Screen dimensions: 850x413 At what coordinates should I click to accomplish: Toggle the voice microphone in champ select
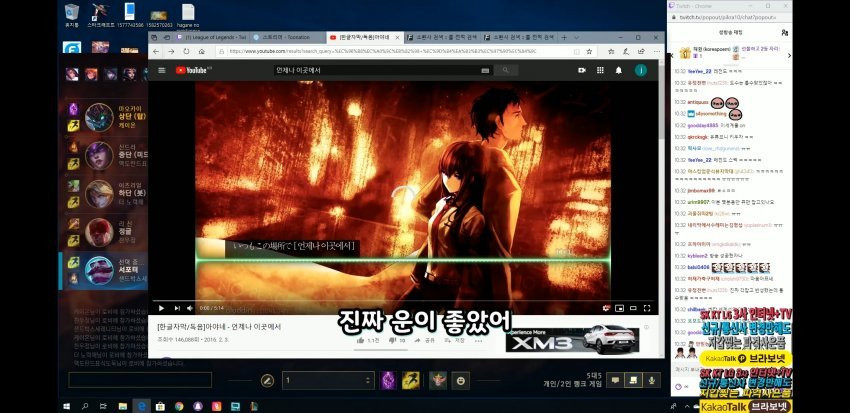pyautogui.click(x=652, y=380)
